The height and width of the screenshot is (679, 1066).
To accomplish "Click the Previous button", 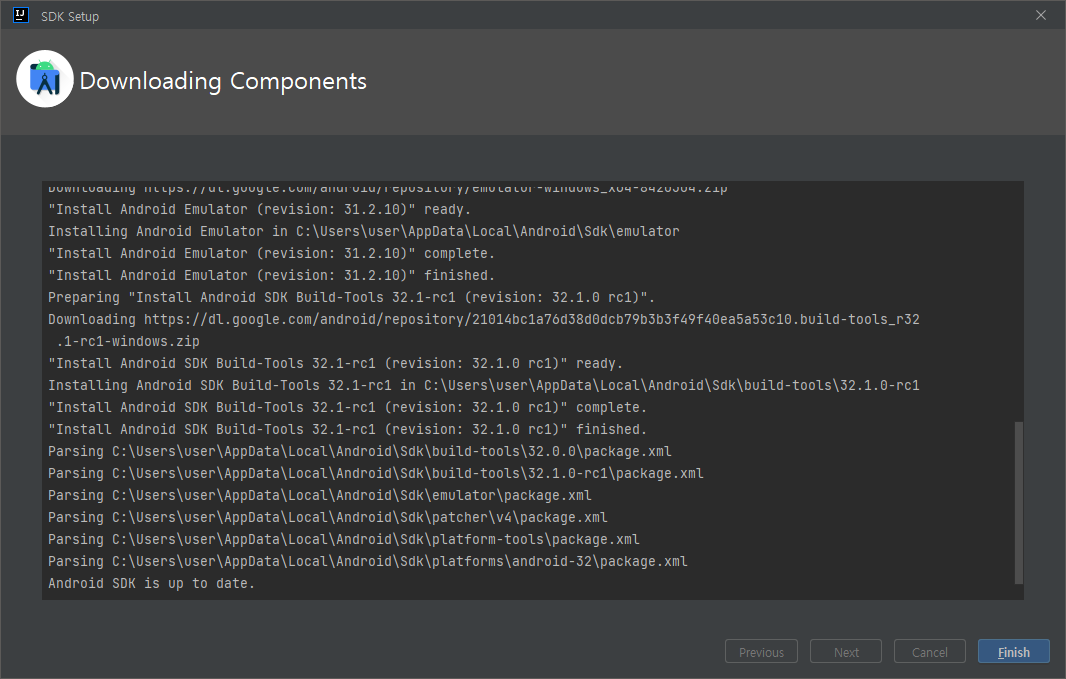I will (x=761, y=651).
